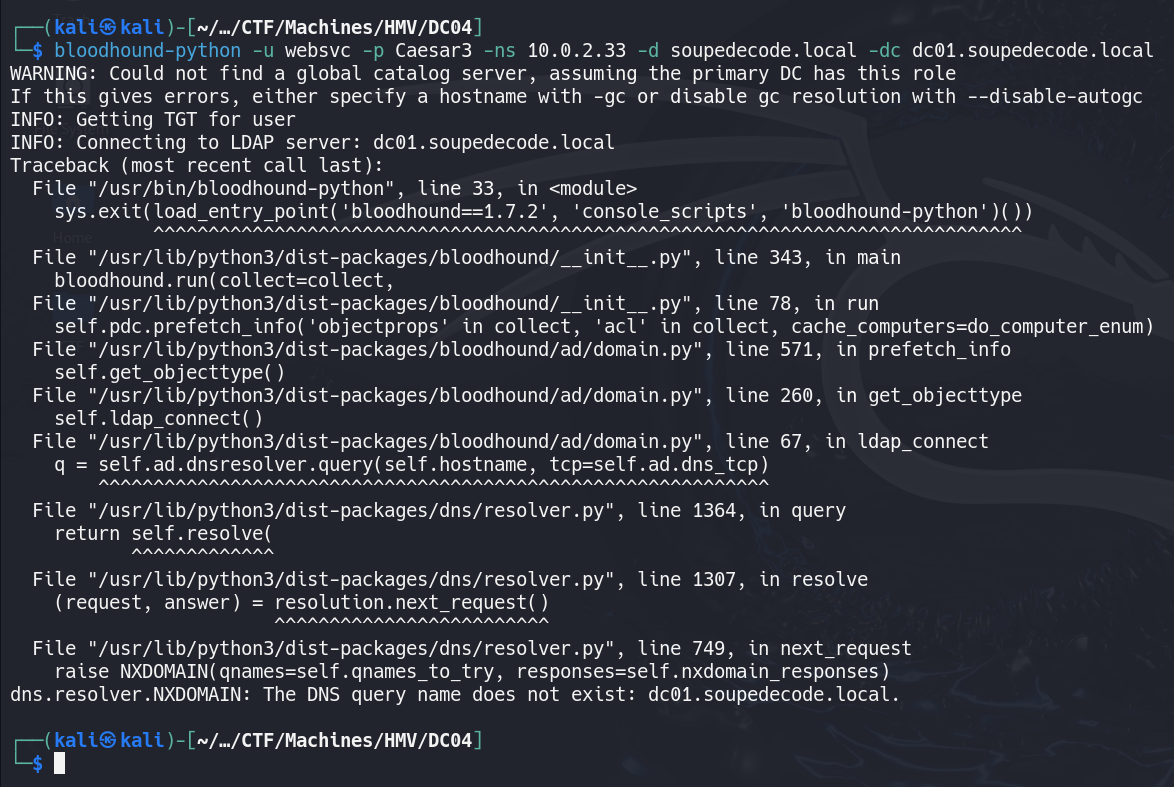The height and width of the screenshot is (787, 1174).
Task: Click the dollar sign on the bottom prompt
Action: [x=37, y=763]
